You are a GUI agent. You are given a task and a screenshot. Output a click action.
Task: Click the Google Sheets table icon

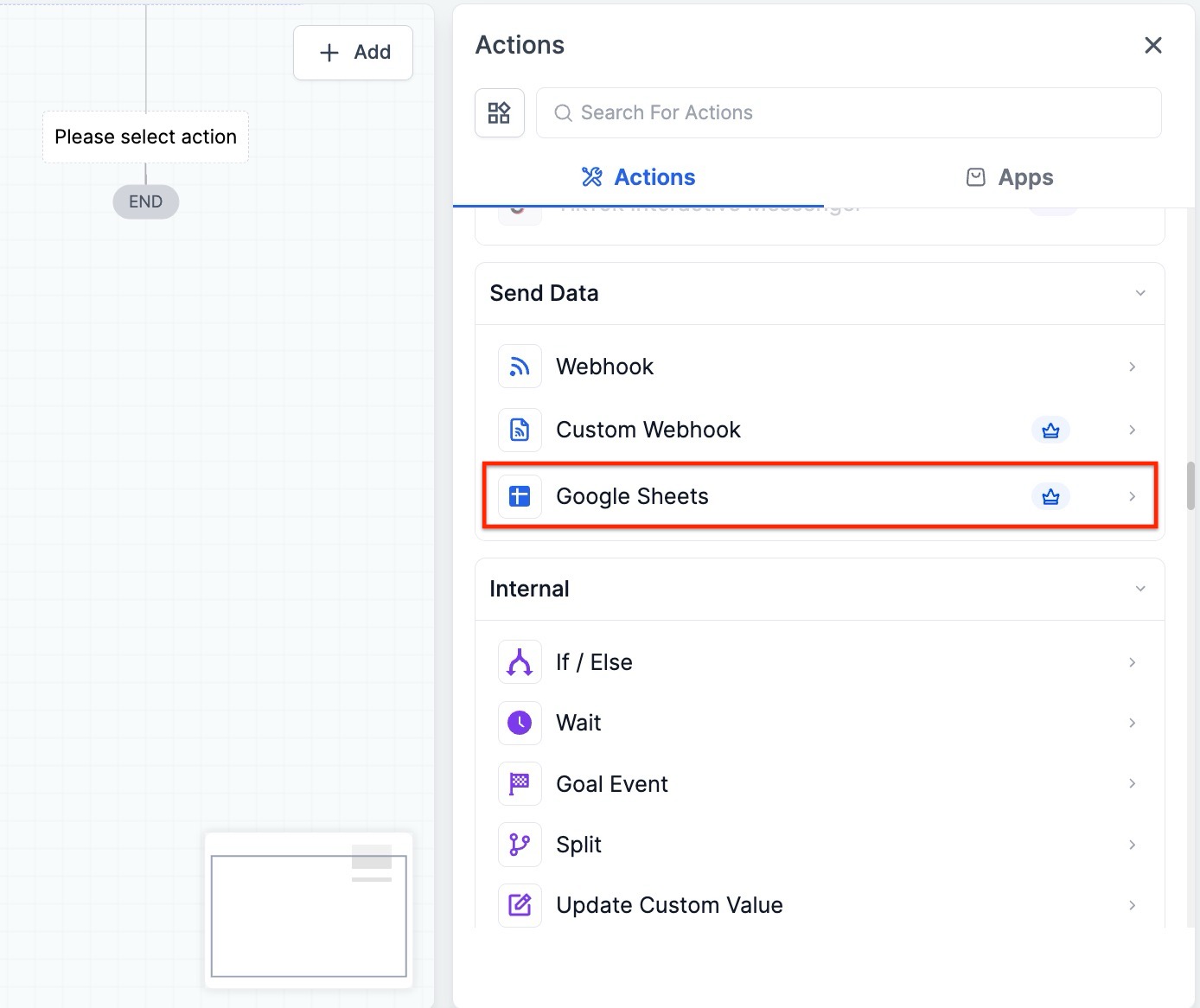(x=520, y=496)
